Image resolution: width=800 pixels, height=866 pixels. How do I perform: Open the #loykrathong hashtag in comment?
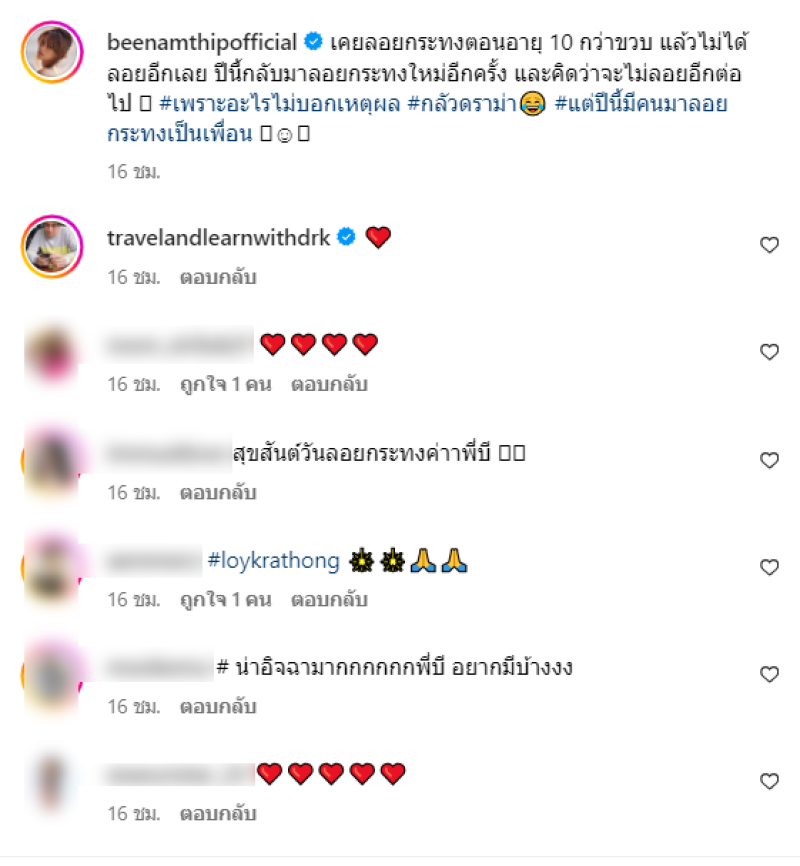(x=273, y=561)
